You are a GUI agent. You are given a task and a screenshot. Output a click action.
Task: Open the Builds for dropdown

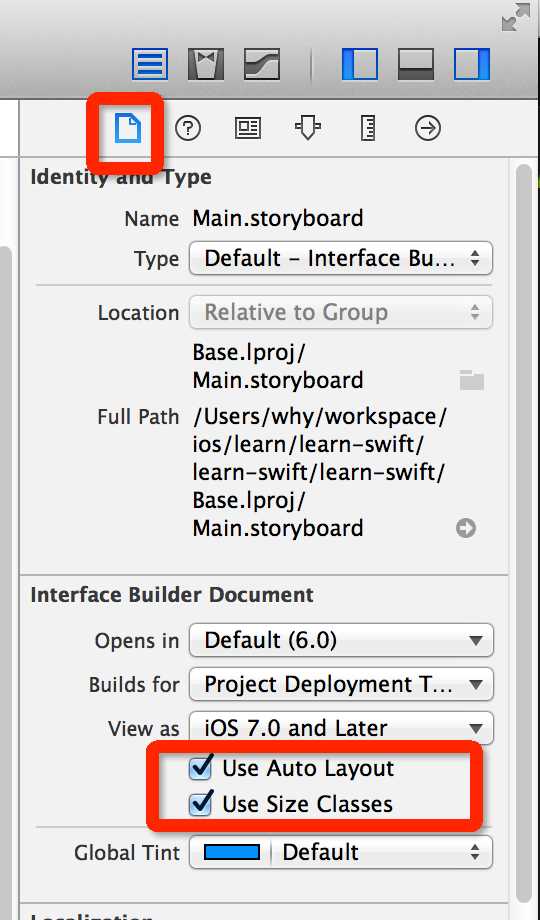[x=341, y=684]
